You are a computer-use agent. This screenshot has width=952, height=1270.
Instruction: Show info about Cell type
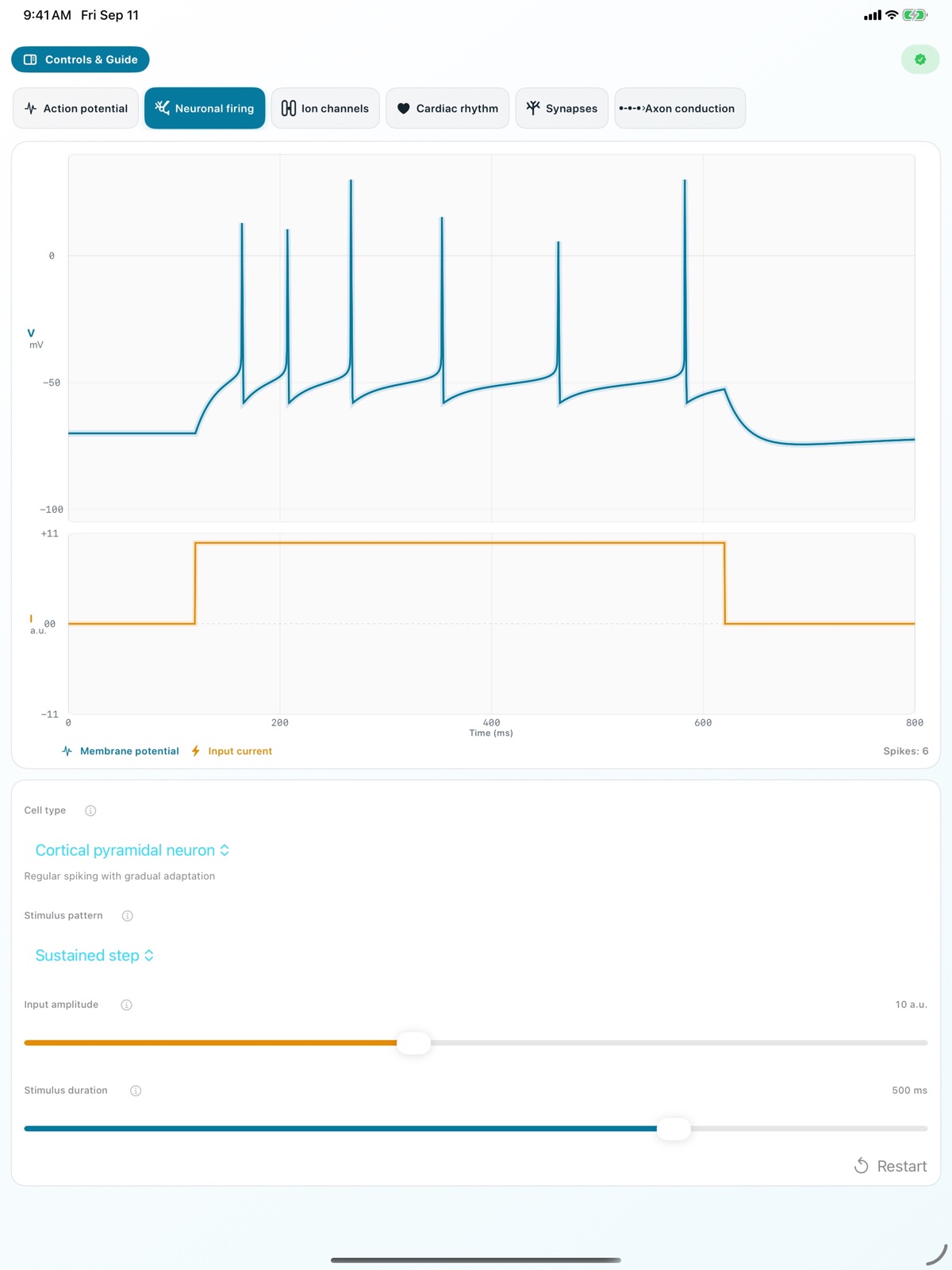coord(90,810)
